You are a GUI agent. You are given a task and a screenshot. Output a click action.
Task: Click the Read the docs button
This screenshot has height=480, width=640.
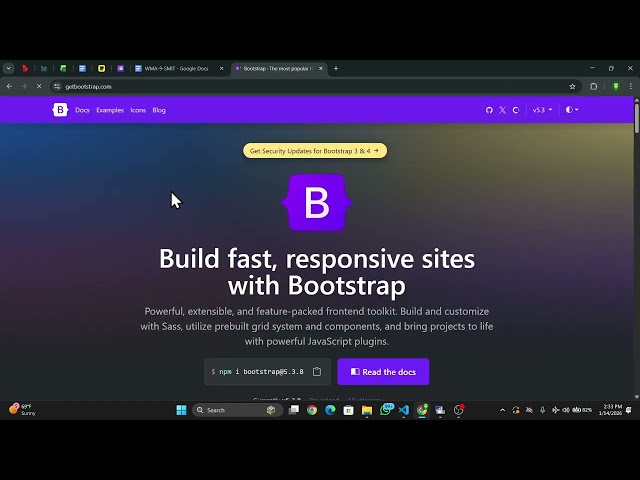[383, 372]
